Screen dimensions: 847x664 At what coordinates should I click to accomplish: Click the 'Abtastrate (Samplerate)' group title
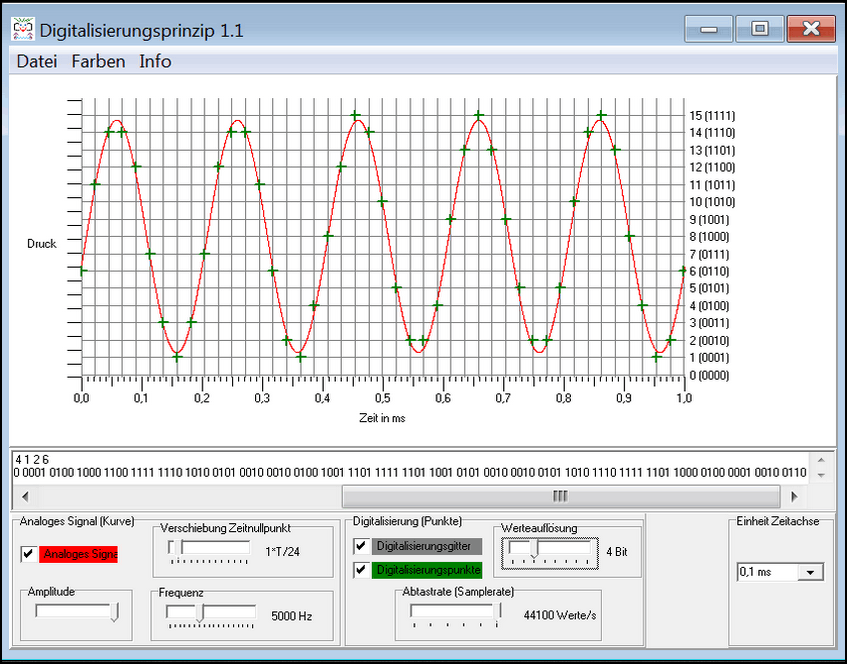(458, 592)
